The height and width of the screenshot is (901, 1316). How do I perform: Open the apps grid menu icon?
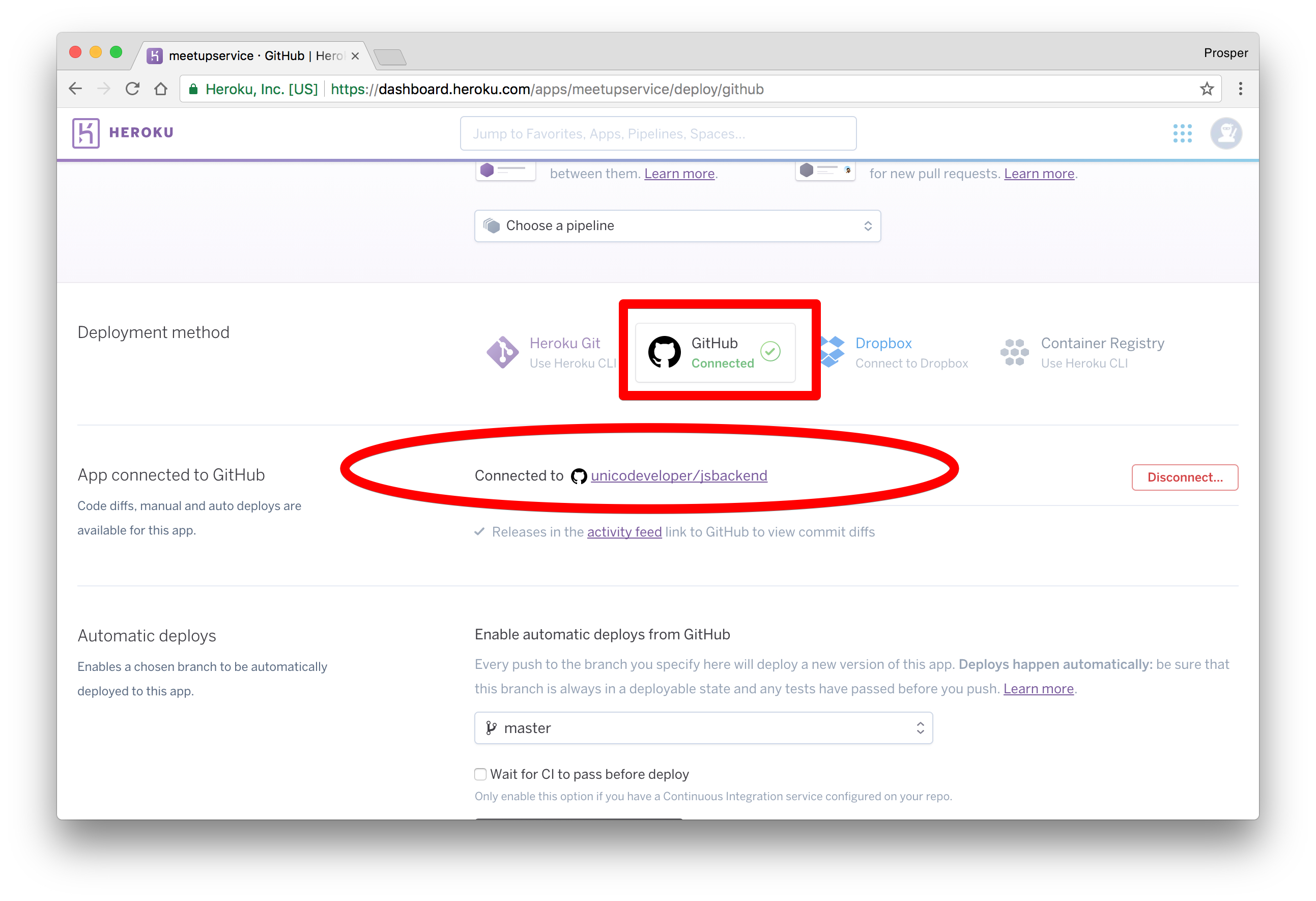point(1182,133)
